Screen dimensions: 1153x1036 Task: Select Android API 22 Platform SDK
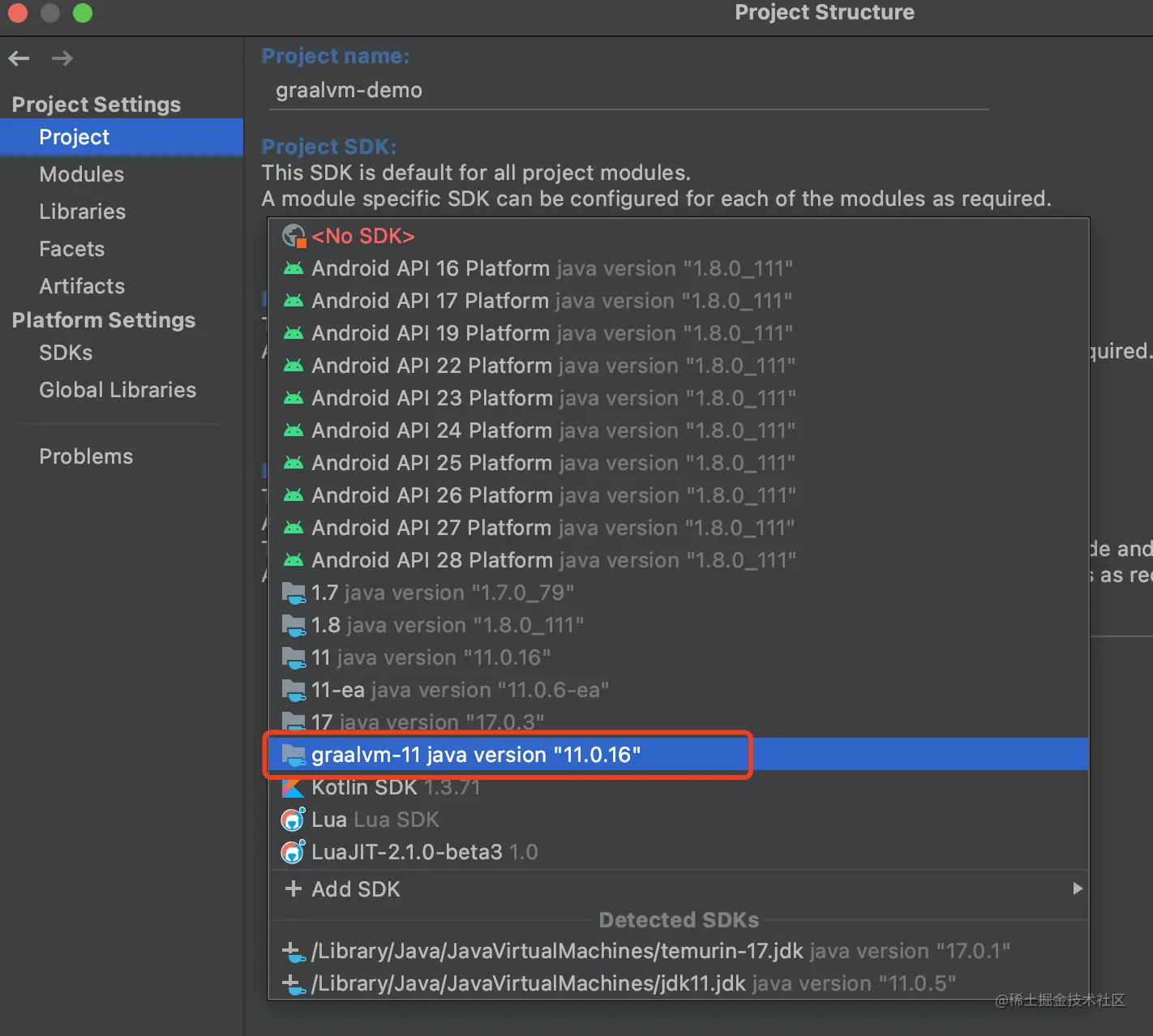(x=679, y=366)
